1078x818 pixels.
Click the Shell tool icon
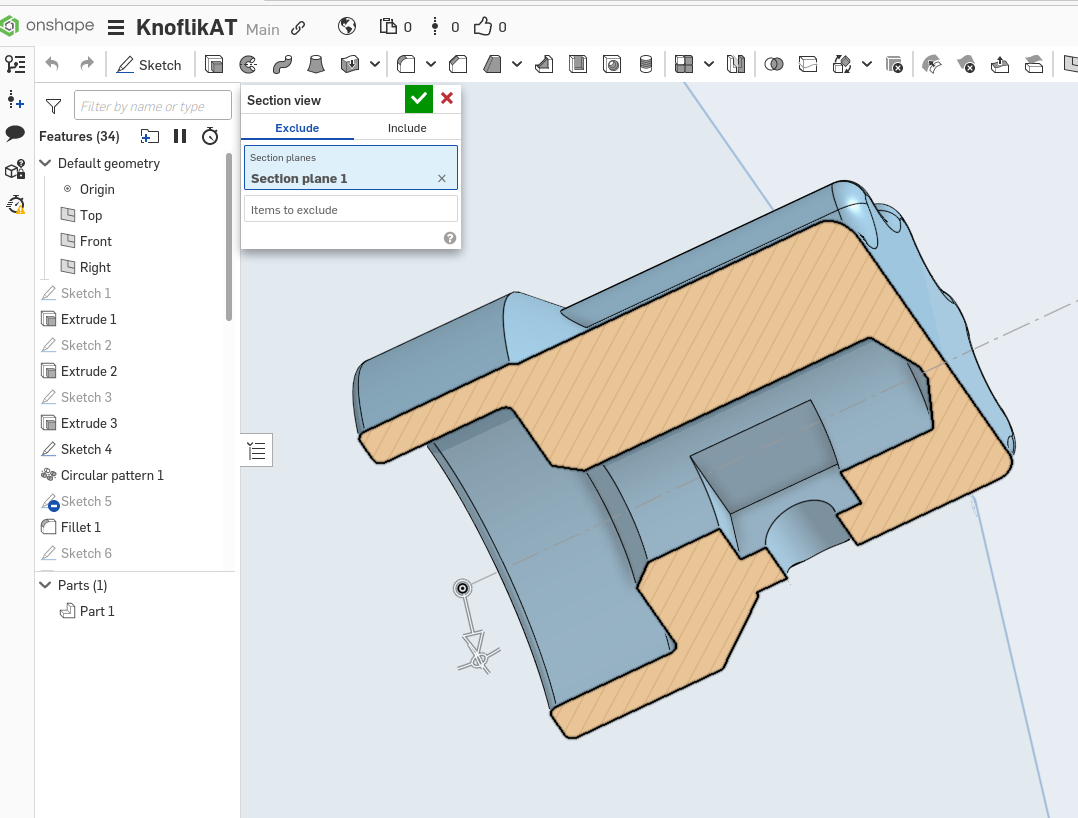pos(577,65)
